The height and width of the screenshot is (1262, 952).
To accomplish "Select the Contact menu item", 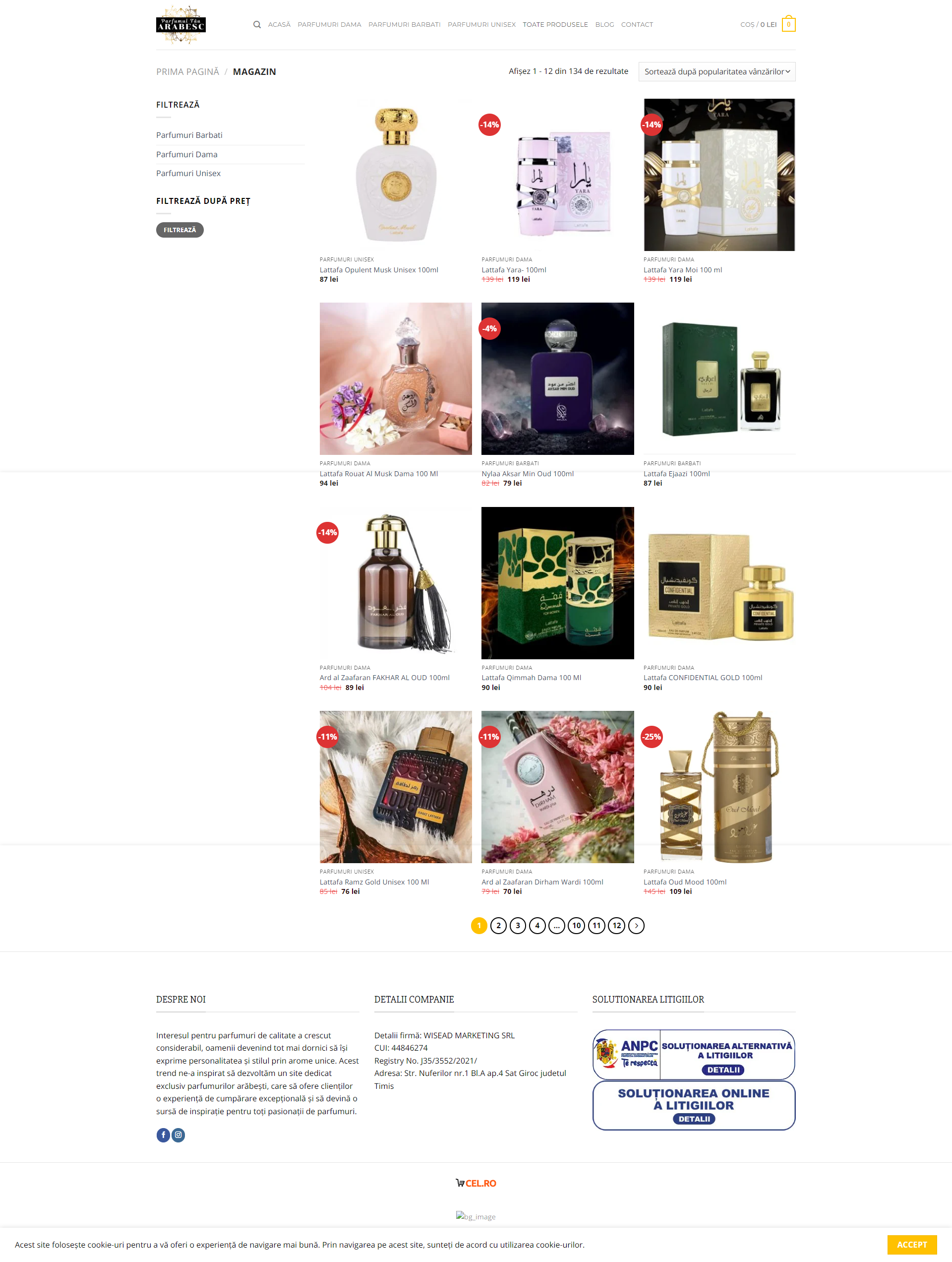I will pos(637,24).
